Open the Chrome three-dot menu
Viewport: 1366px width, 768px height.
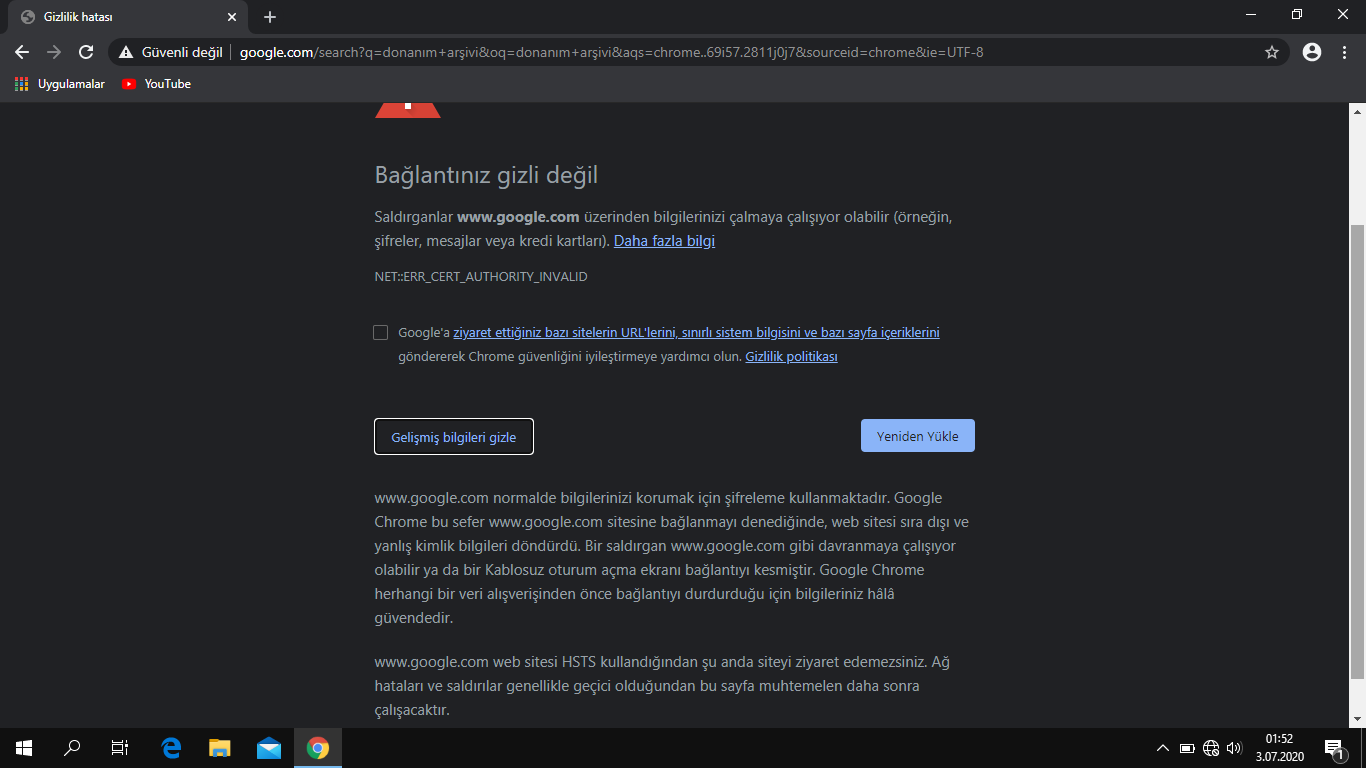click(1344, 52)
